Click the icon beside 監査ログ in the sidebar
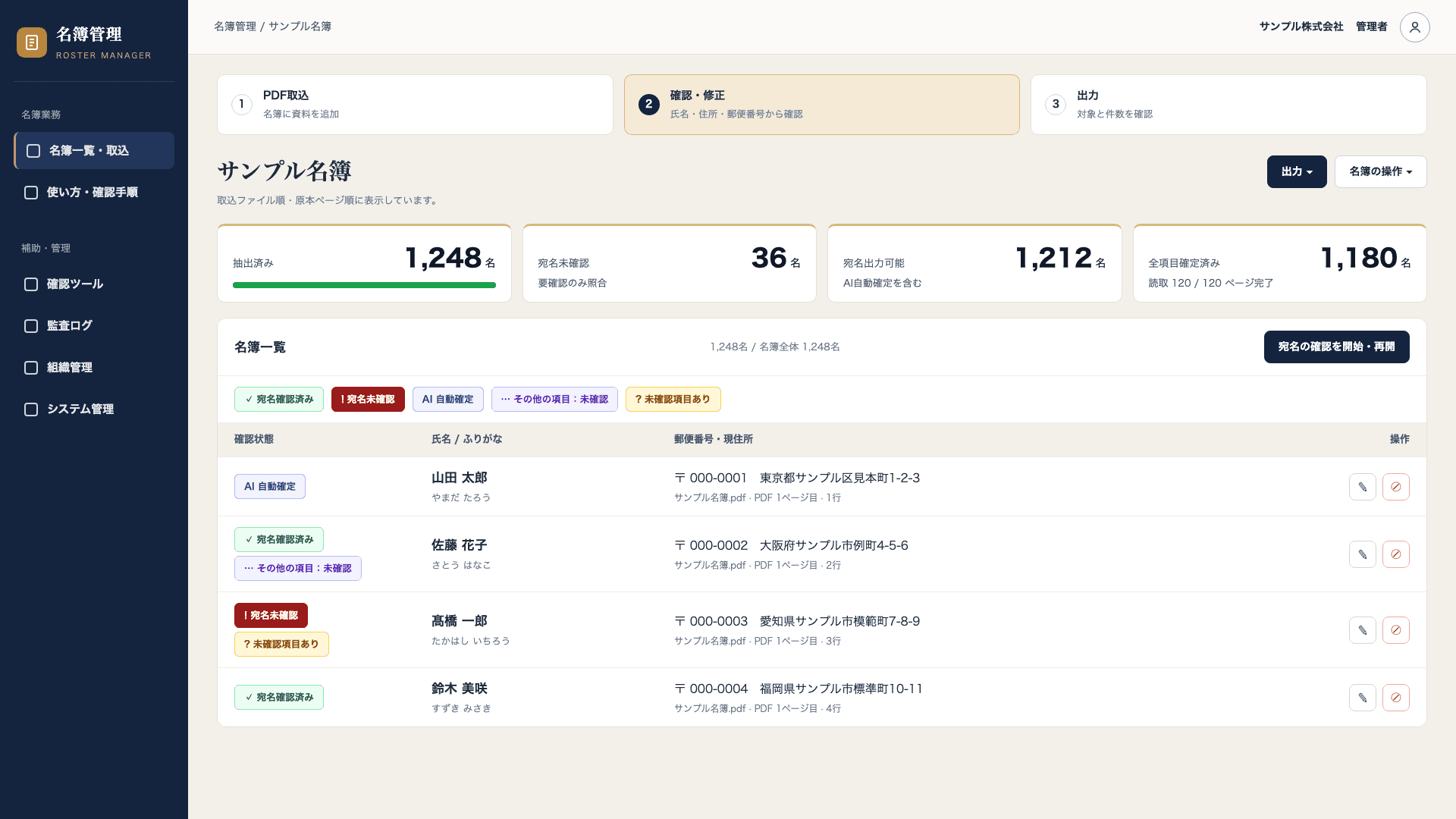 point(31,326)
